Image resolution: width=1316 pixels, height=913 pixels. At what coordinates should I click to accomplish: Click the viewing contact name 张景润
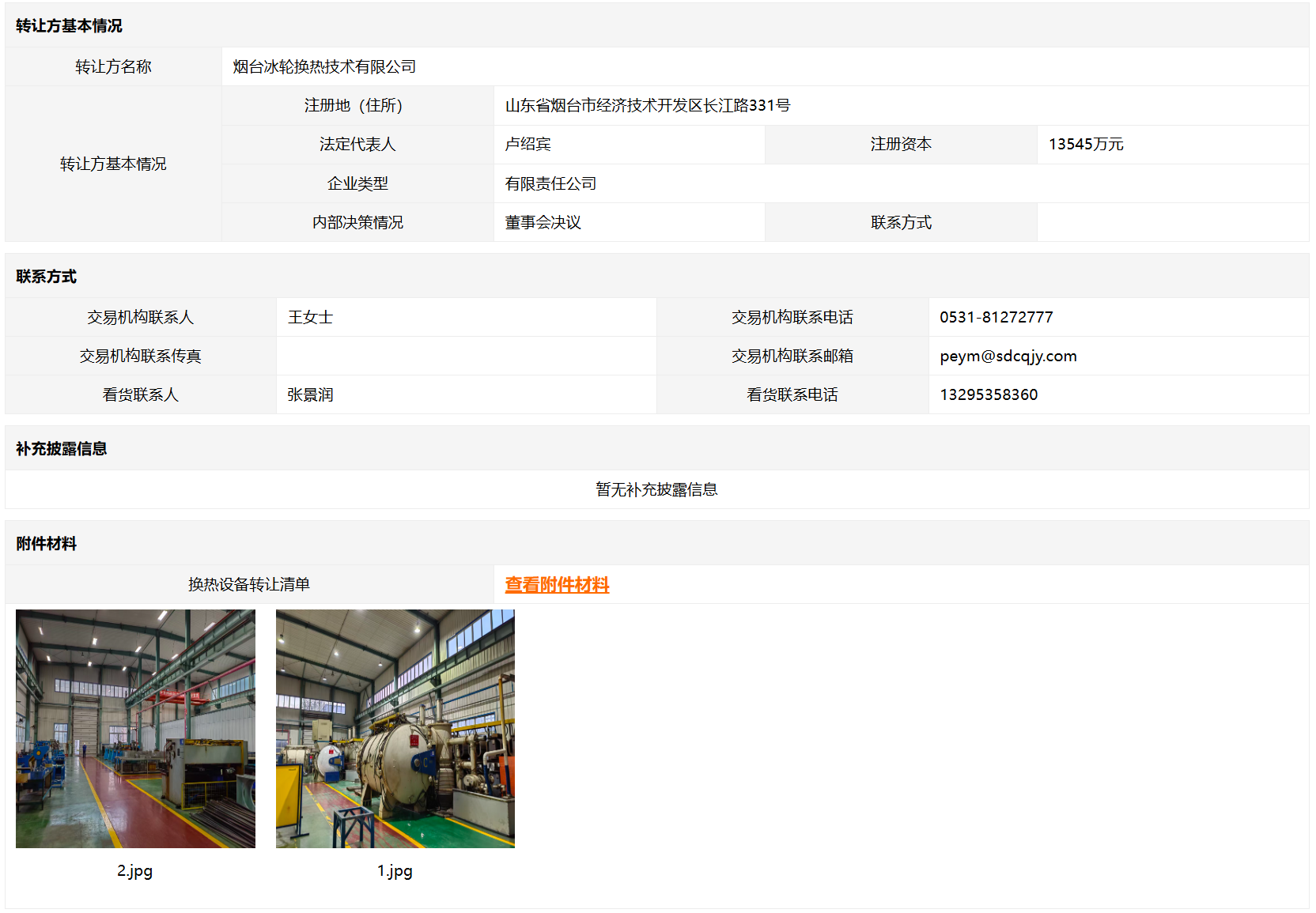click(310, 395)
